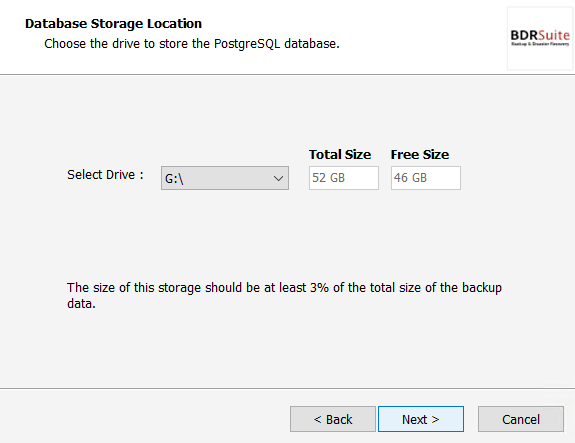Click the 'Backup & Disaster Recovery' tagline under logo
575x443 pixels.
[540, 44]
